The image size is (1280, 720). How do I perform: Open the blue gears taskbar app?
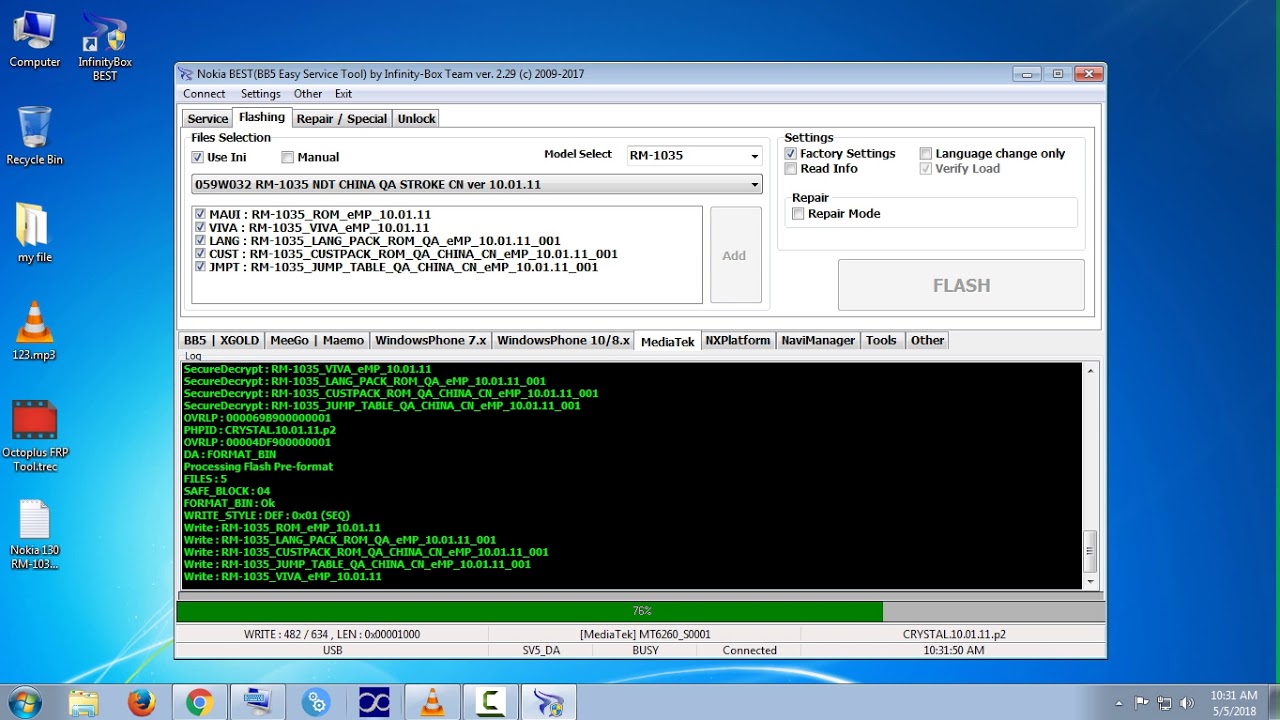coord(316,703)
